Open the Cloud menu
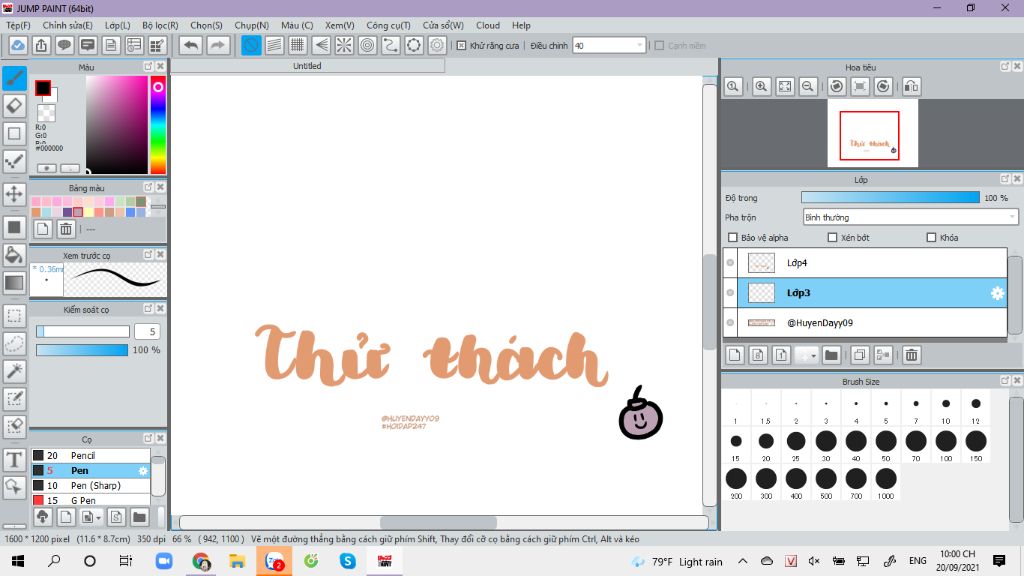The height and width of the screenshot is (576, 1024). (488, 25)
